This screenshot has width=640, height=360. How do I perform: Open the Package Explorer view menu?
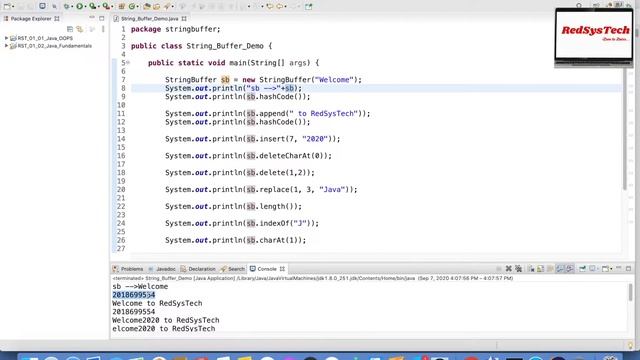coord(103,29)
